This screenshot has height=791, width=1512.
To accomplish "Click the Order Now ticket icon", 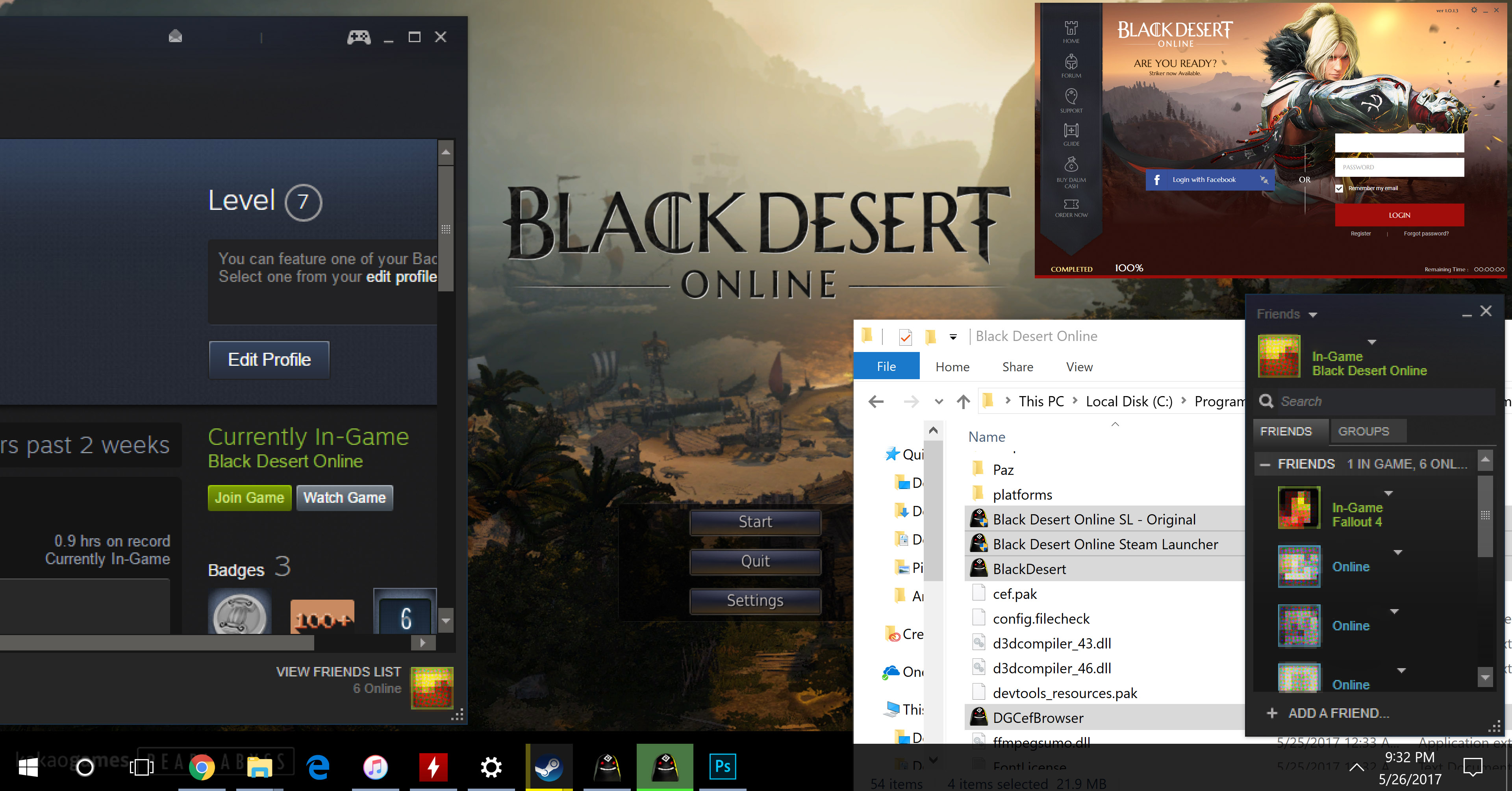I will tap(1071, 204).
